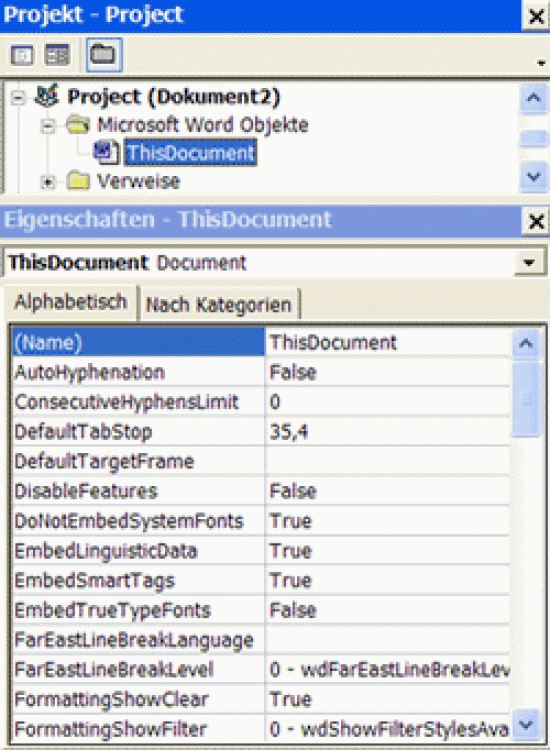Select the EmbedSmartTags property
Image resolution: width=550 pixels, height=750 pixels.
[x=138, y=581]
